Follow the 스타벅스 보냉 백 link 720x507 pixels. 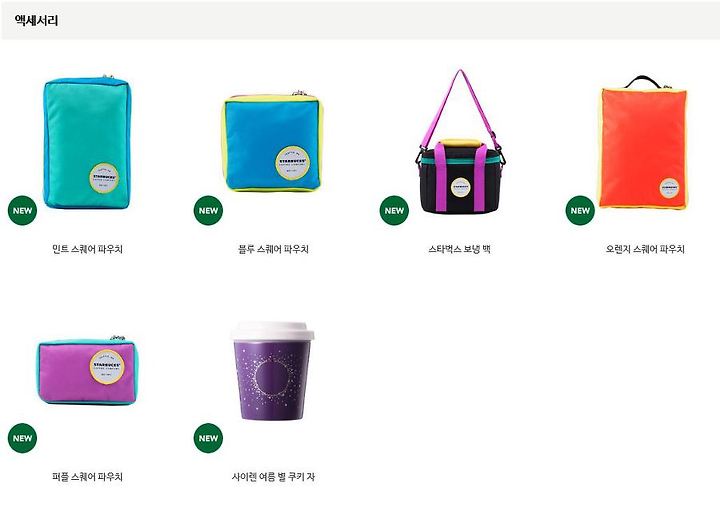[459, 249]
